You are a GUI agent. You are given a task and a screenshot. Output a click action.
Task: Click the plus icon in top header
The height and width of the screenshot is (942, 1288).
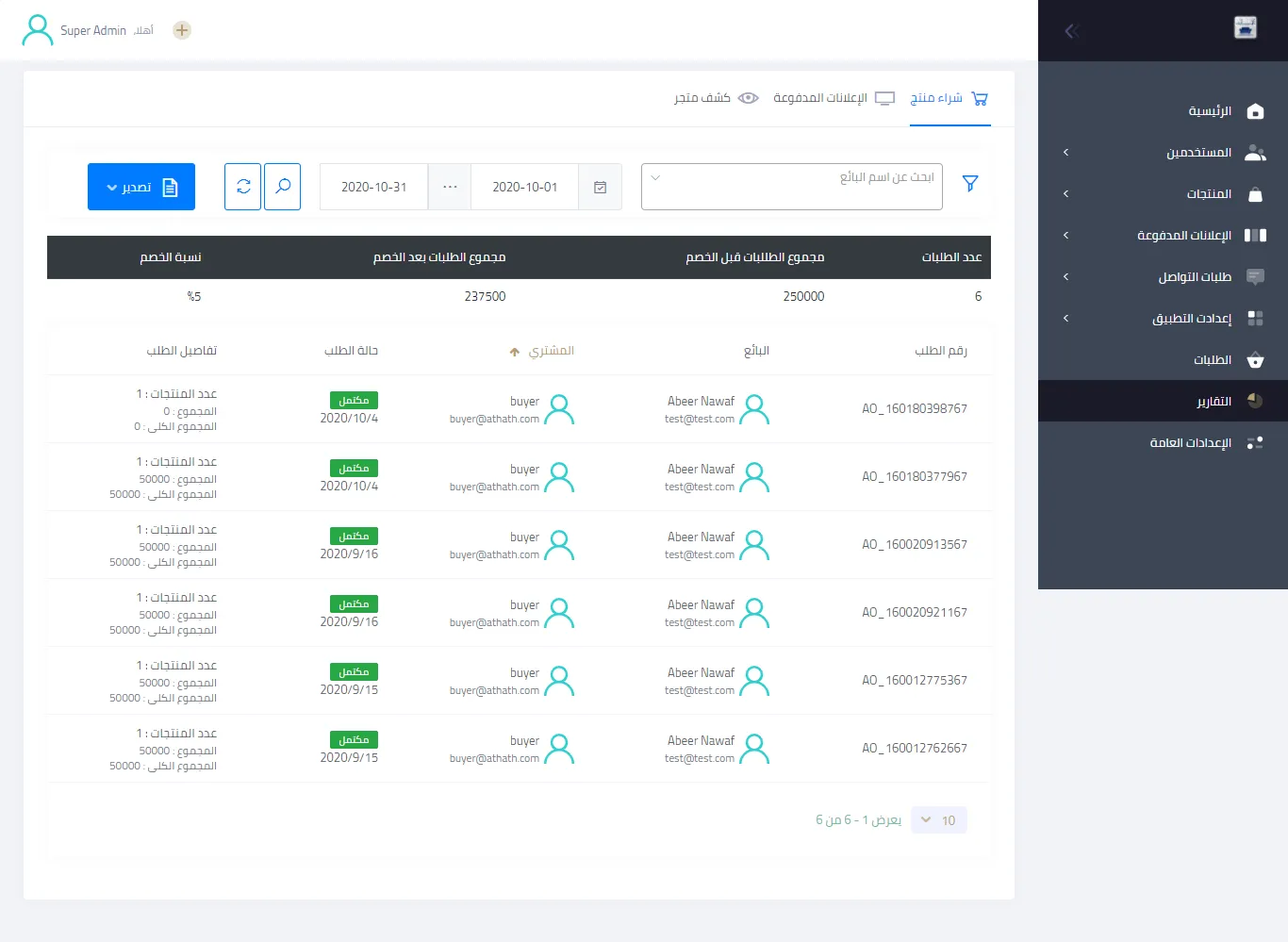pyautogui.click(x=182, y=30)
